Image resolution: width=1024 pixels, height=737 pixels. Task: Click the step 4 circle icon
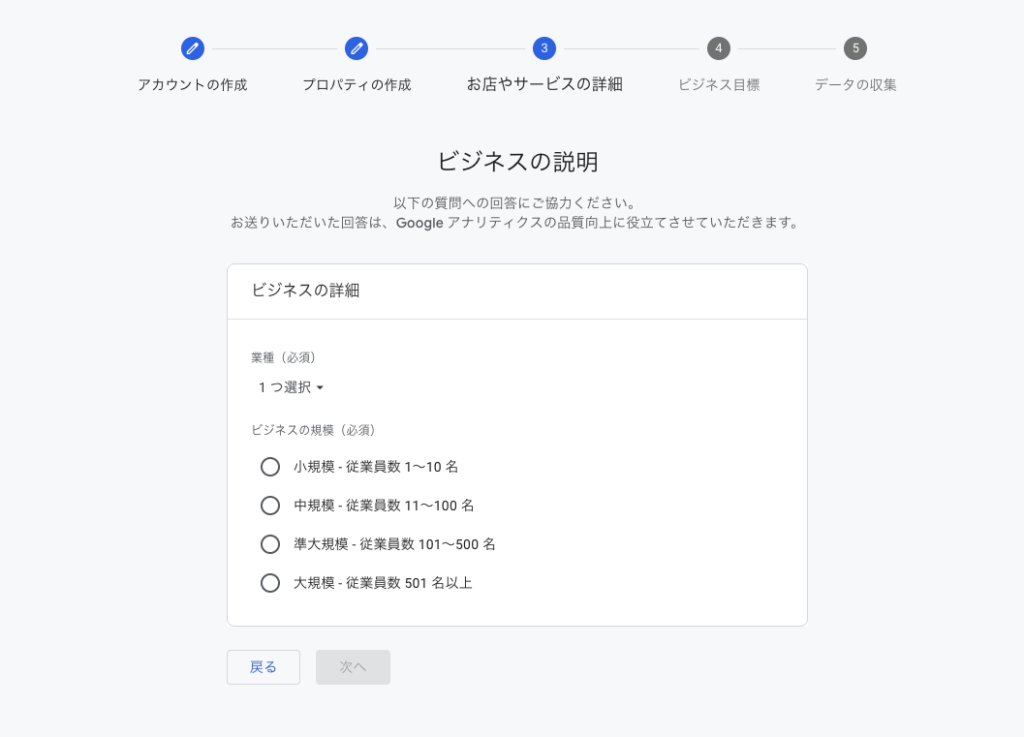718,48
